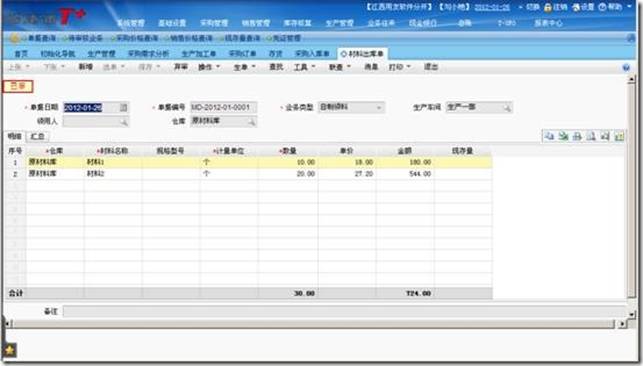Open 生产加工单 tab
Image resolution: width=643 pixels, height=366 pixels.
[x=198, y=54]
